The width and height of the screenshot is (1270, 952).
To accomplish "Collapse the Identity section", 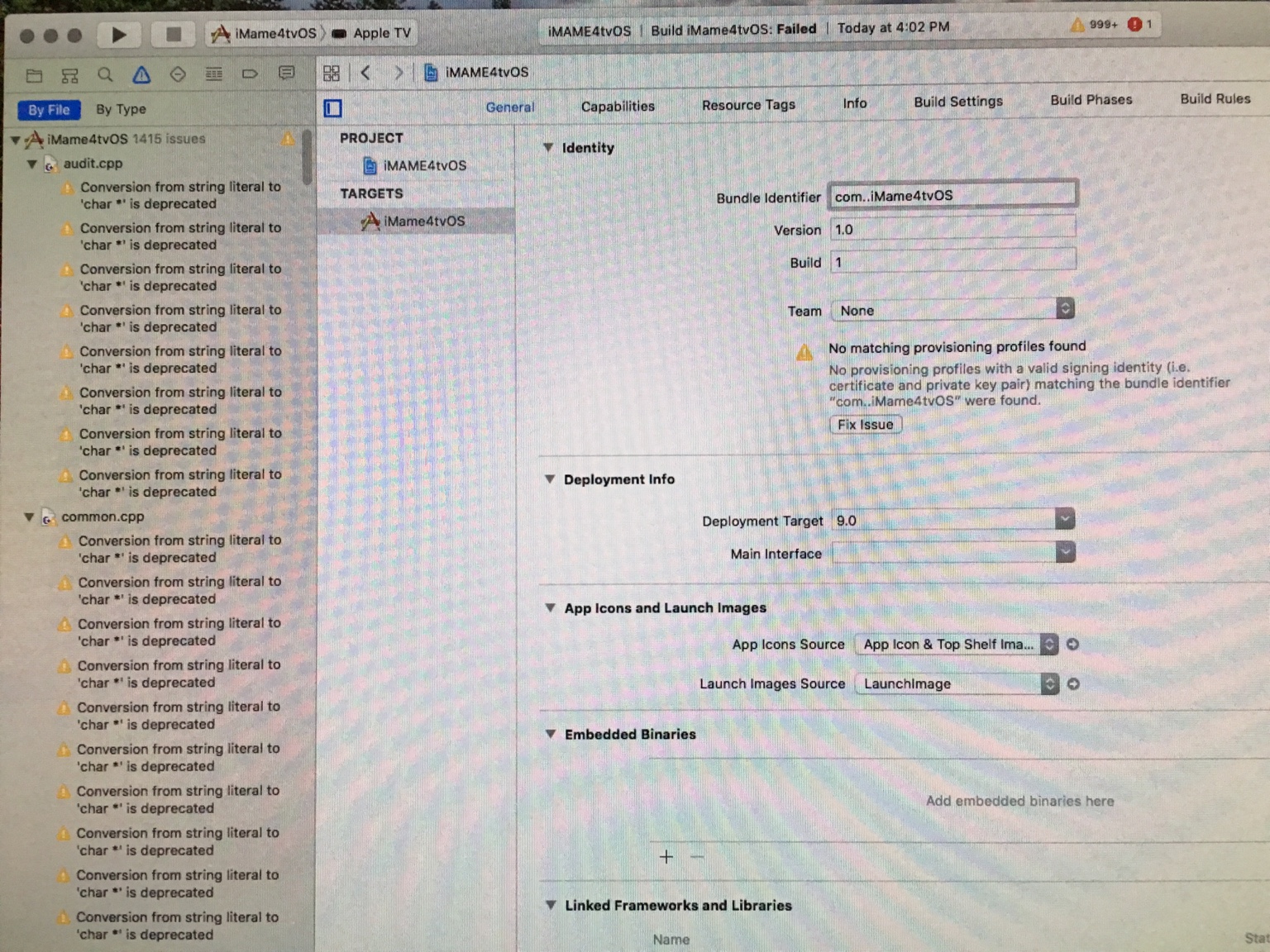I will coord(548,148).
